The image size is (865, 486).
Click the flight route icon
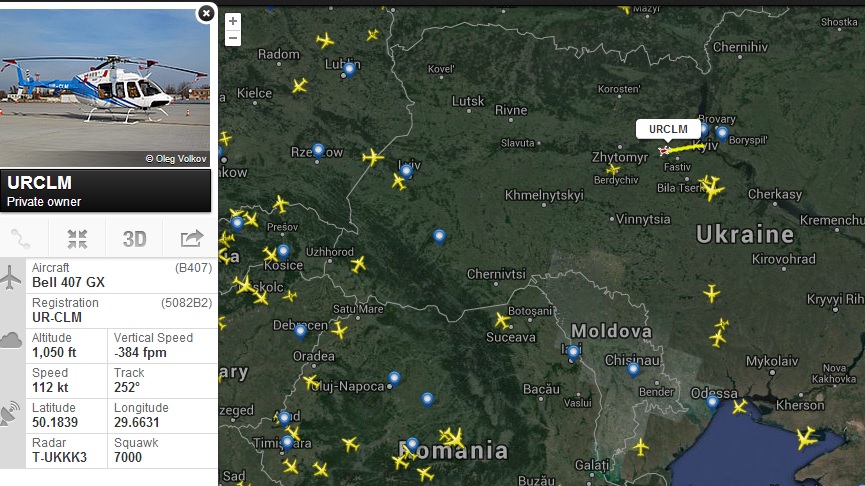pyautogui.click(x=20, y=239)
